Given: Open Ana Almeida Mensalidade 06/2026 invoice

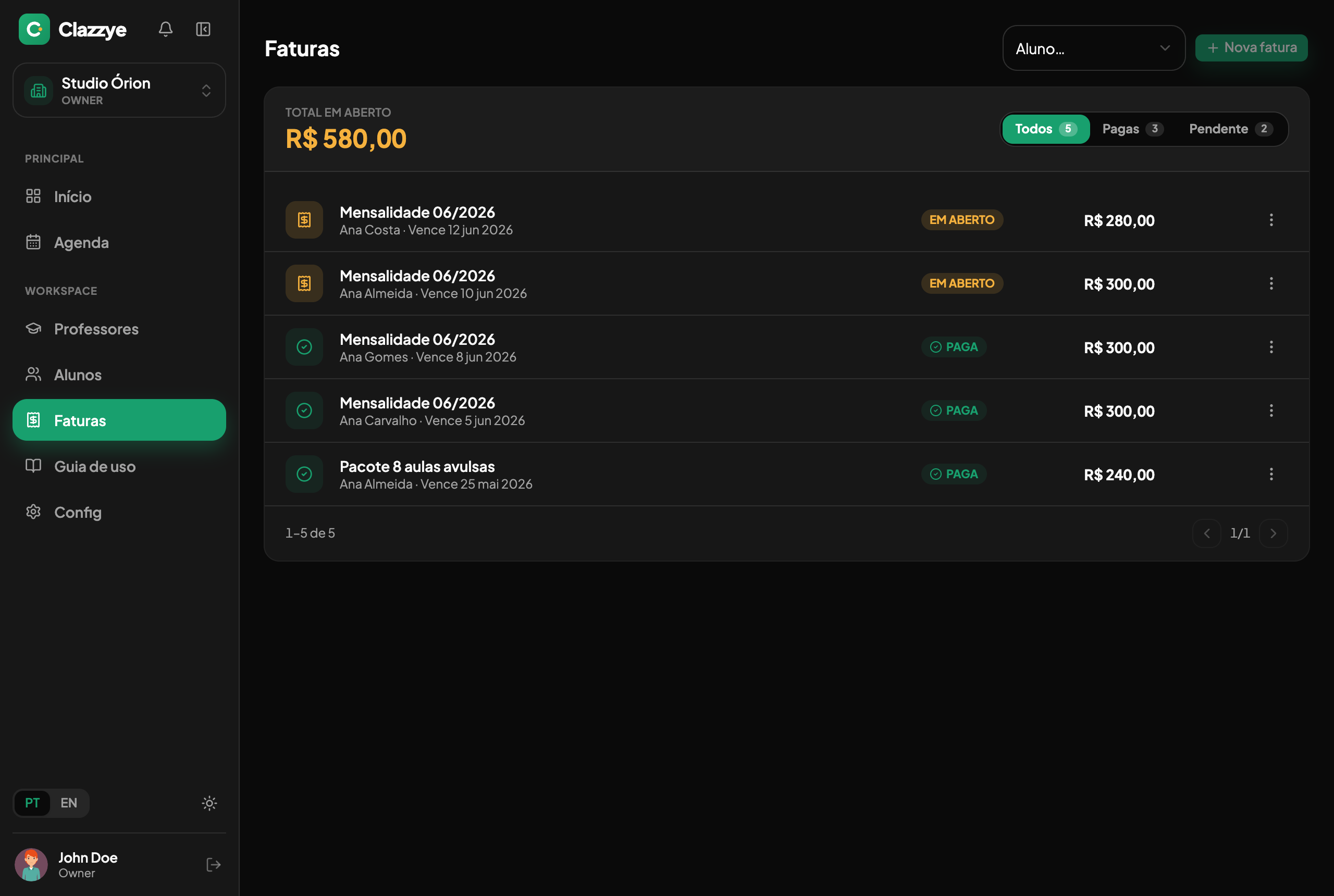Looking at the screenshot, I should tap(786, 283).
